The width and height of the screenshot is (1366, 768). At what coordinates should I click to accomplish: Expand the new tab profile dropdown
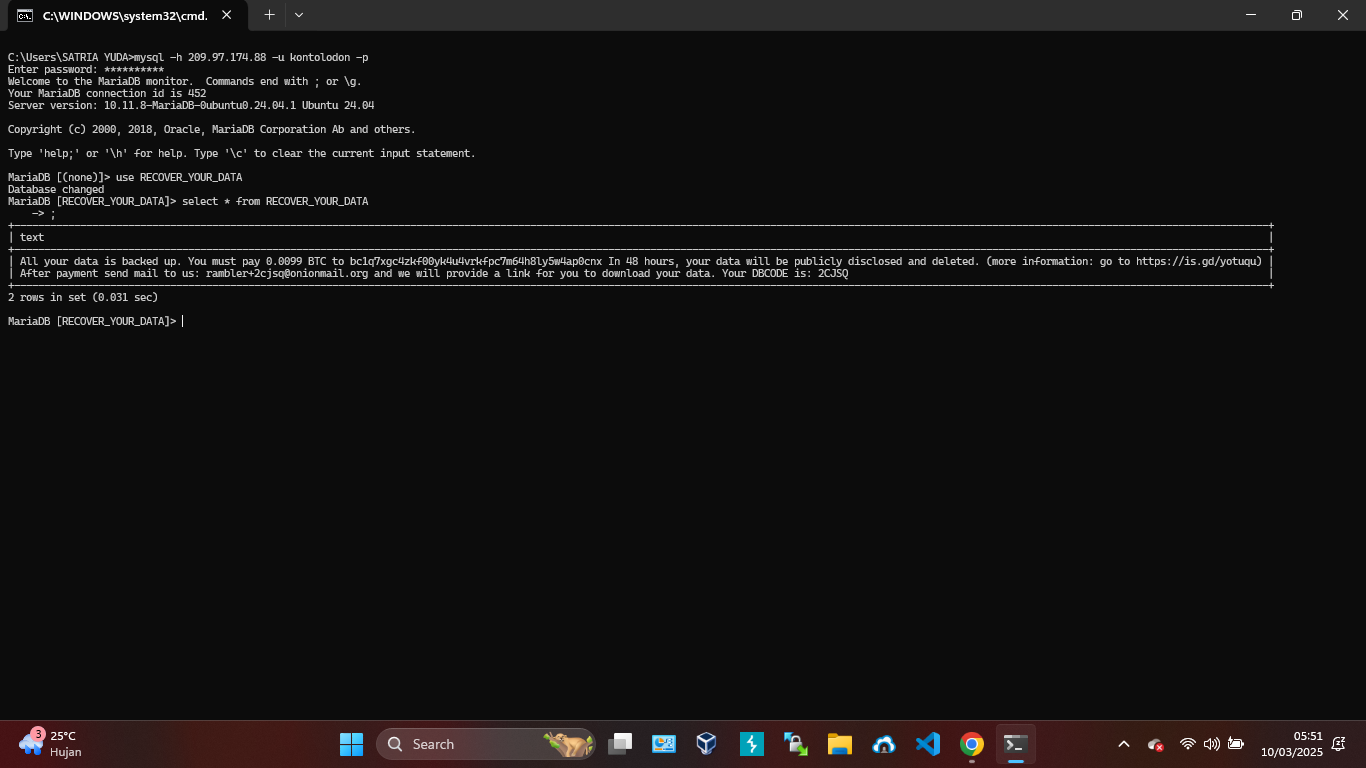click(x=298, y=15)
